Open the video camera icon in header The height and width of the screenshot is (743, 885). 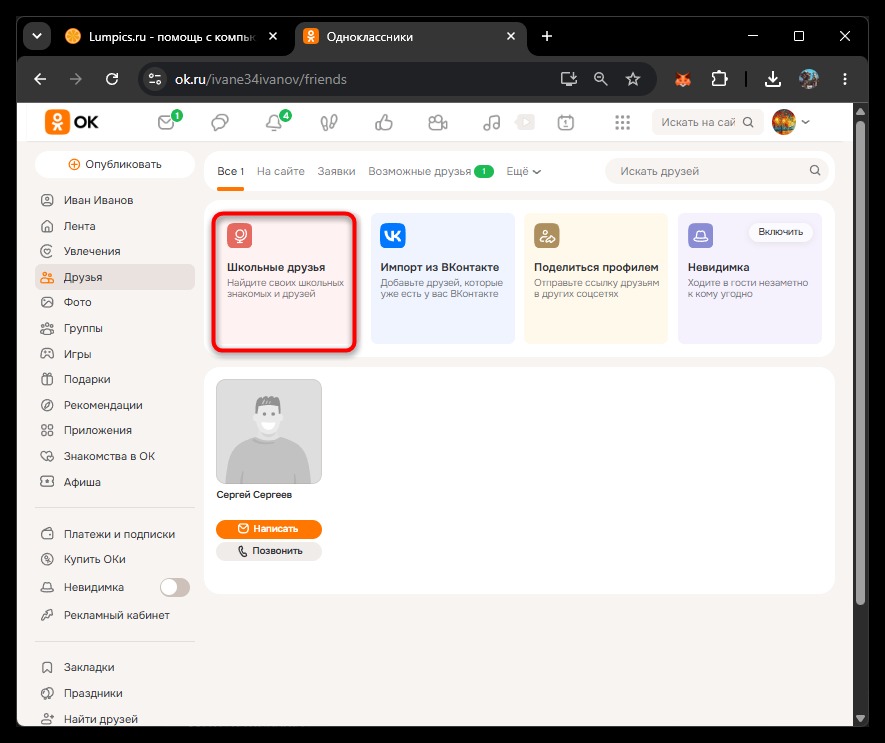(x=438, y=122)
